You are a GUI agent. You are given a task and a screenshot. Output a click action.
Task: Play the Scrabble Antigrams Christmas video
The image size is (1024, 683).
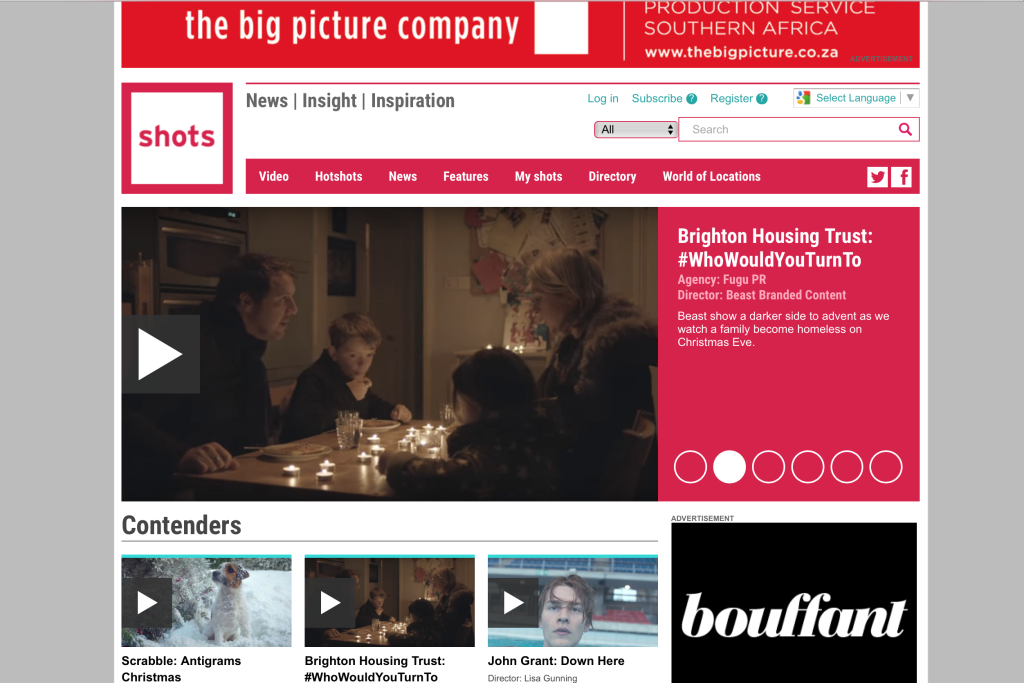point(147,603)
